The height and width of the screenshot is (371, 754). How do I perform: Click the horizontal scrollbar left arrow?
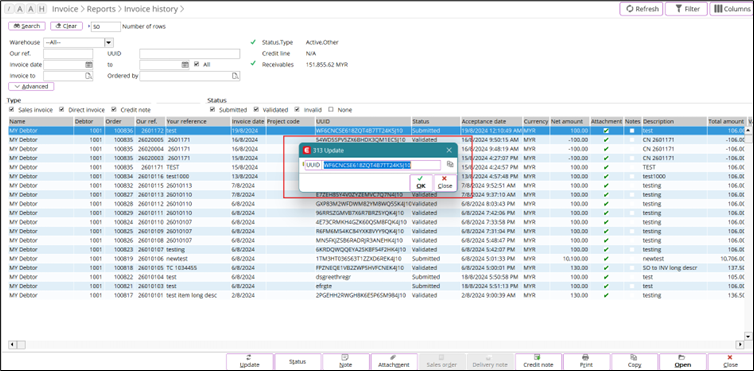(12, 345)
